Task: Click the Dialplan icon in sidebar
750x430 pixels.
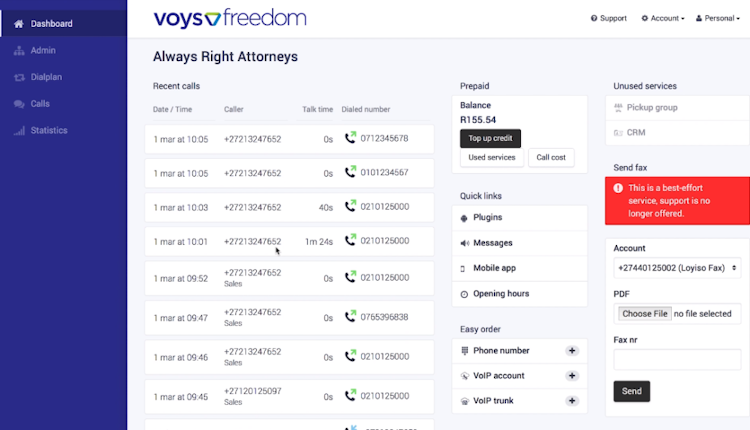Action: [x=18, y=77]
